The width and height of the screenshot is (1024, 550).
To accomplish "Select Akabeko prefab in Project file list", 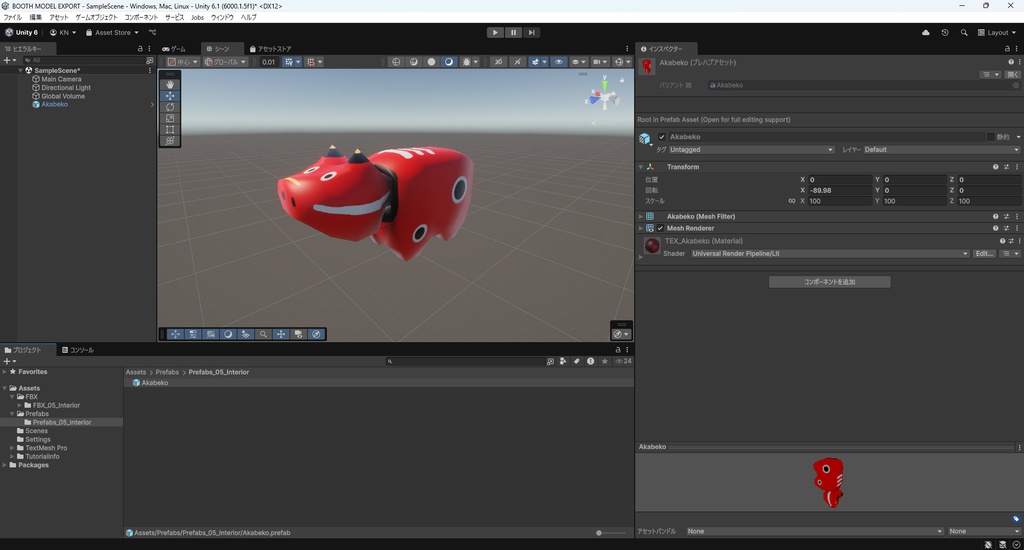I will point(155,383).
